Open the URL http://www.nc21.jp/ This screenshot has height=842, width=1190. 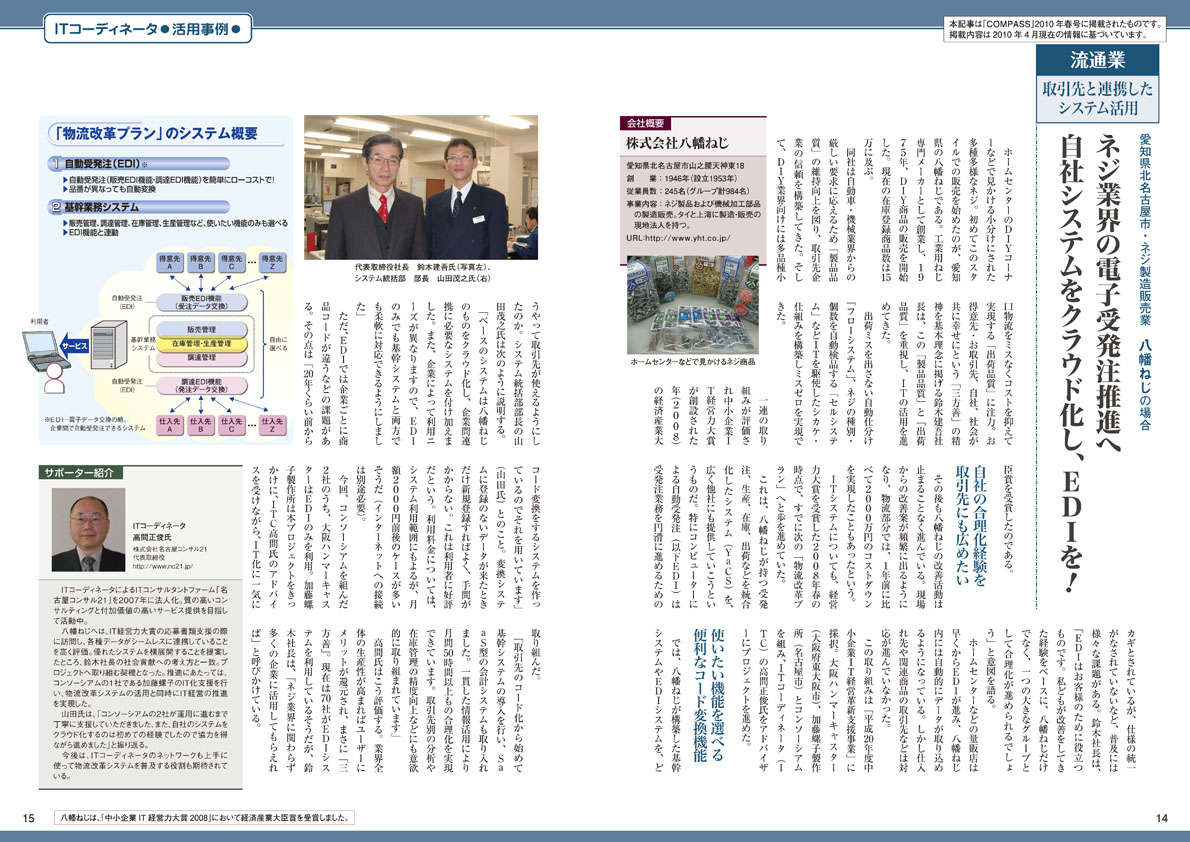pos(162,566)
